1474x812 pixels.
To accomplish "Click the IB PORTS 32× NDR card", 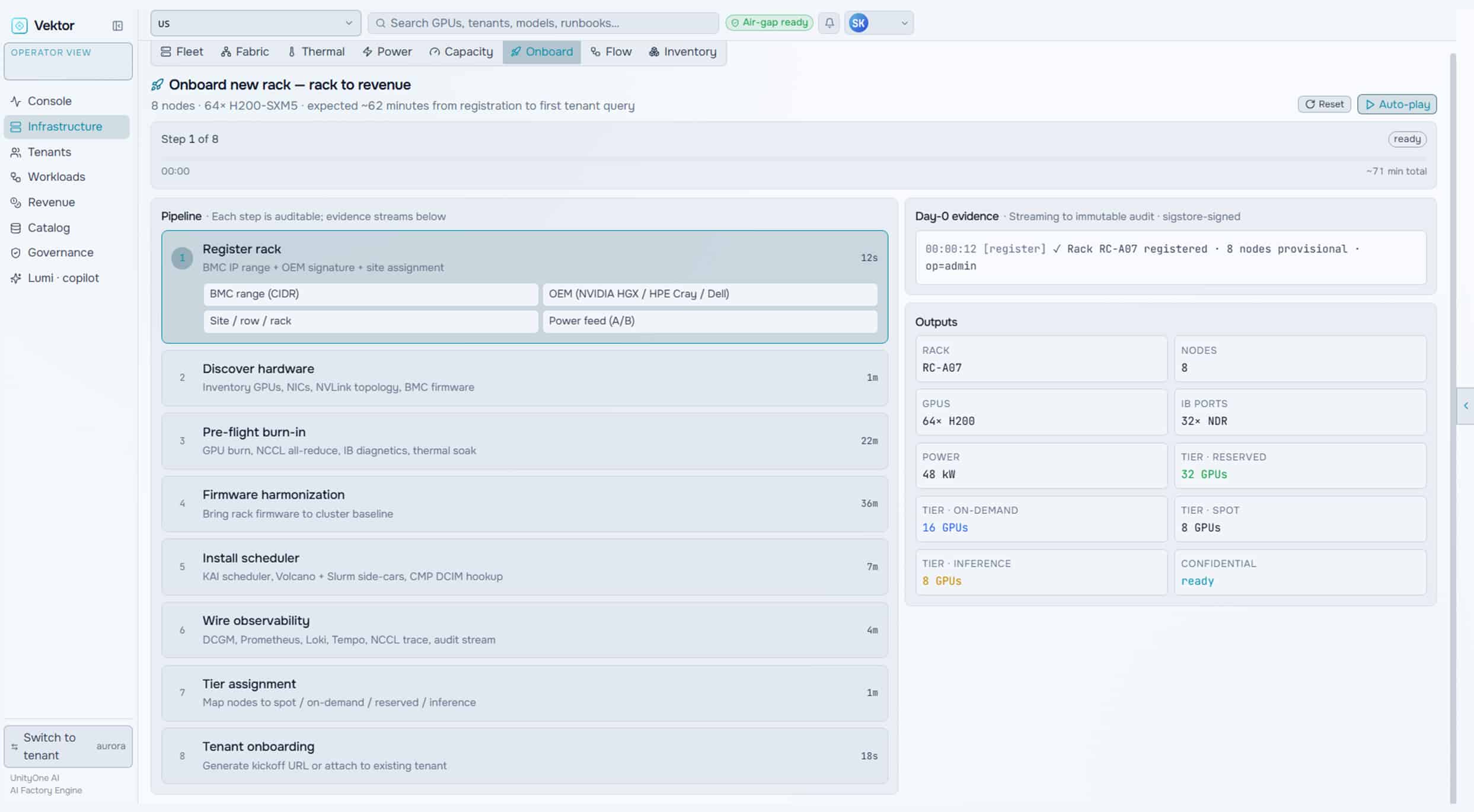I will pyautogui.click(x=1300, y=413).
